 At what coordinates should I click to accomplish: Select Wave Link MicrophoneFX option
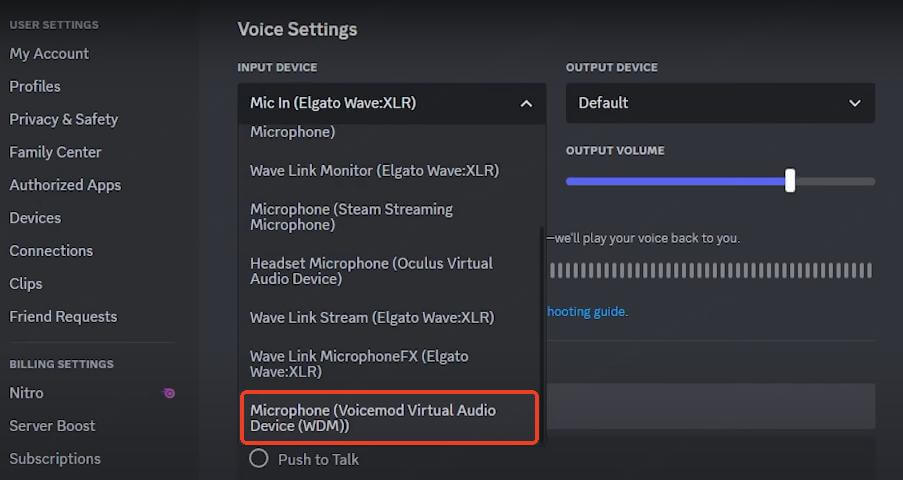click(x=359, y=364)
